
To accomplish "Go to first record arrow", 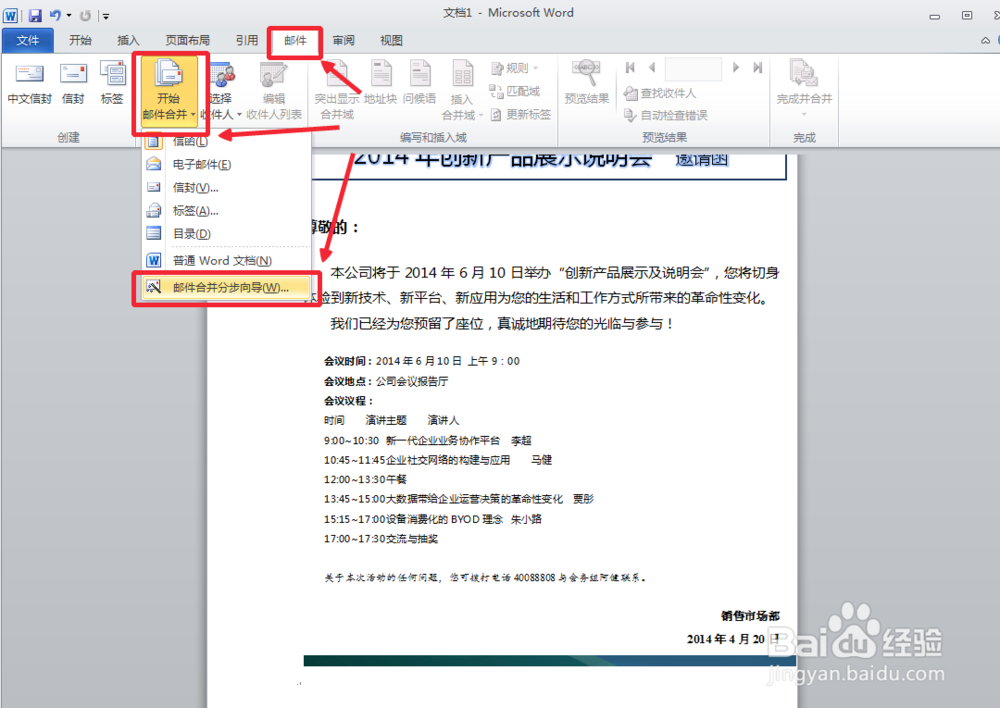I will [x=630, y=68].
